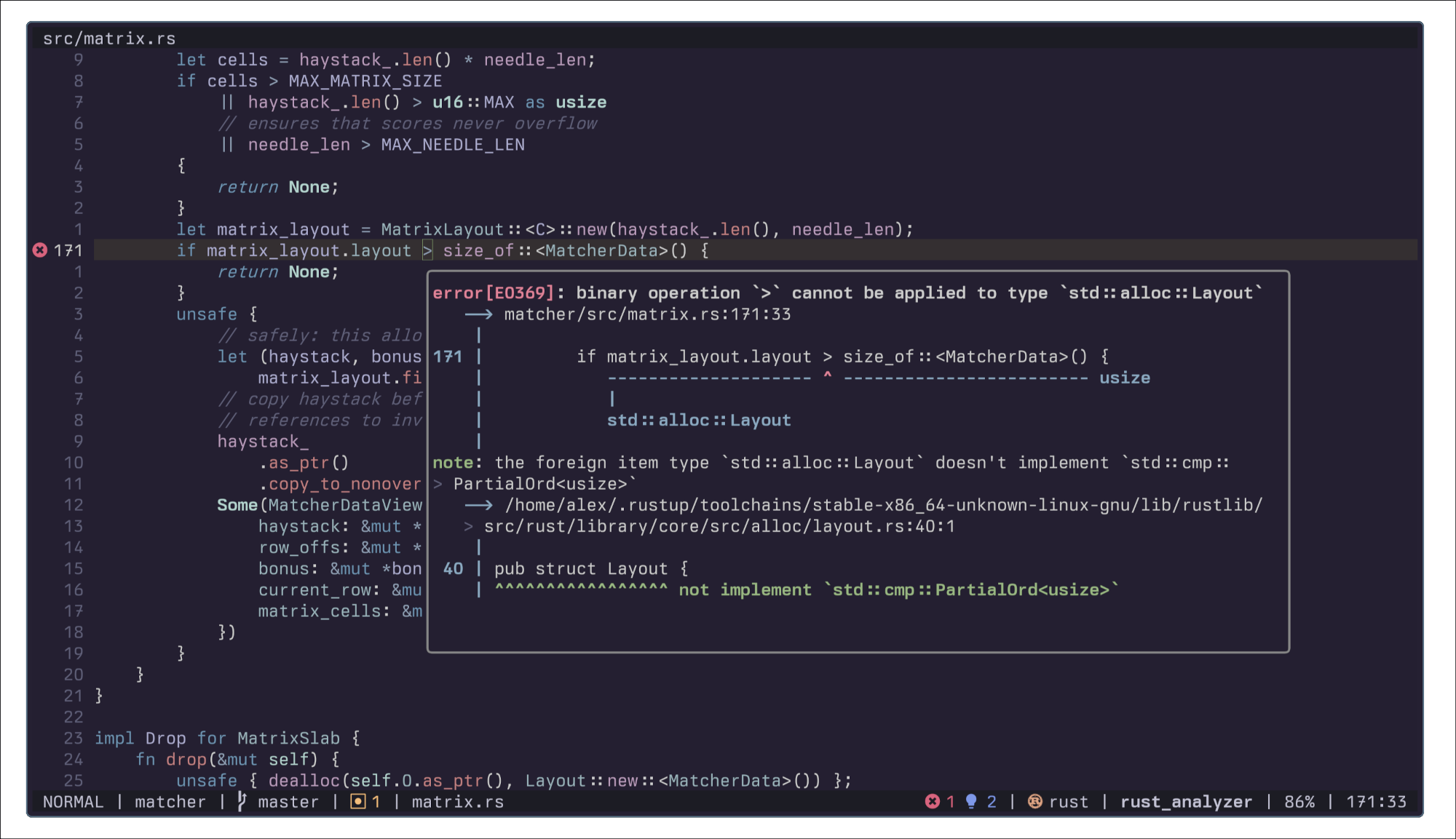
Task: Click the highlighted line number 171
Action: pos(68,250)
